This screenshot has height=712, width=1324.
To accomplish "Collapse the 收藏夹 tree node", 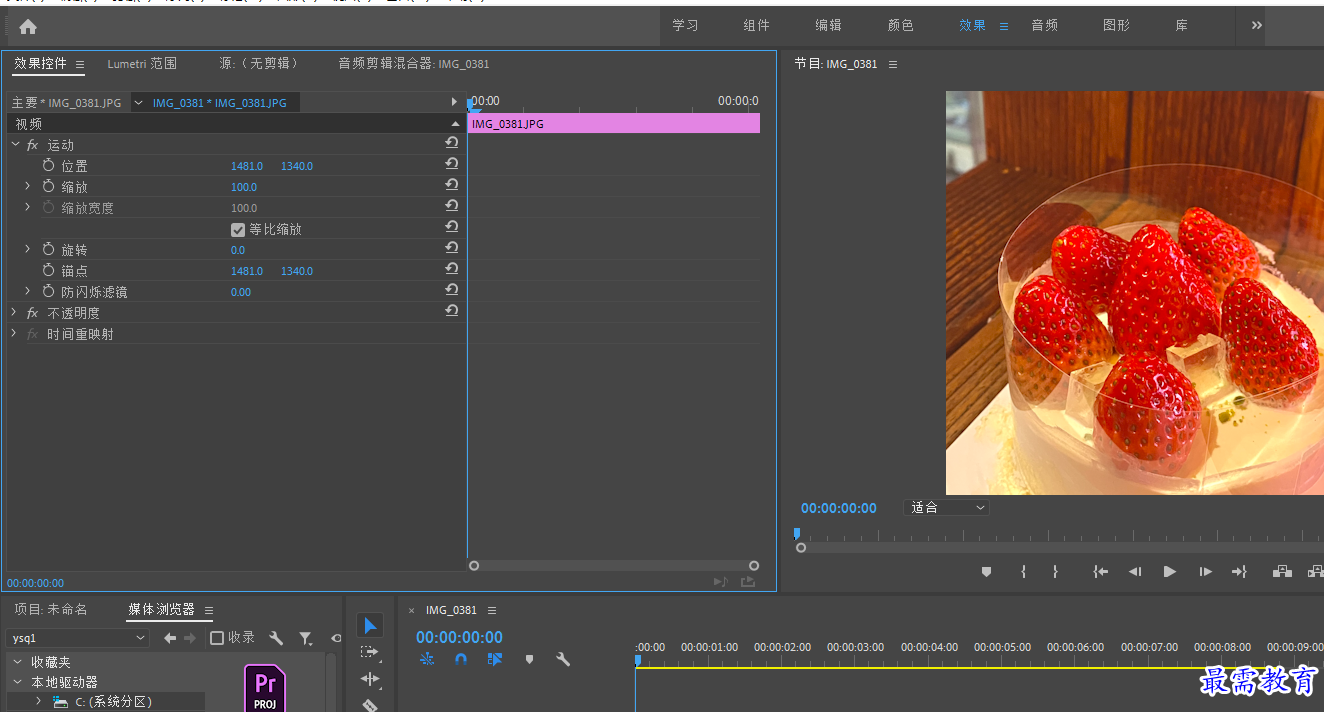I will coord(17,662).
